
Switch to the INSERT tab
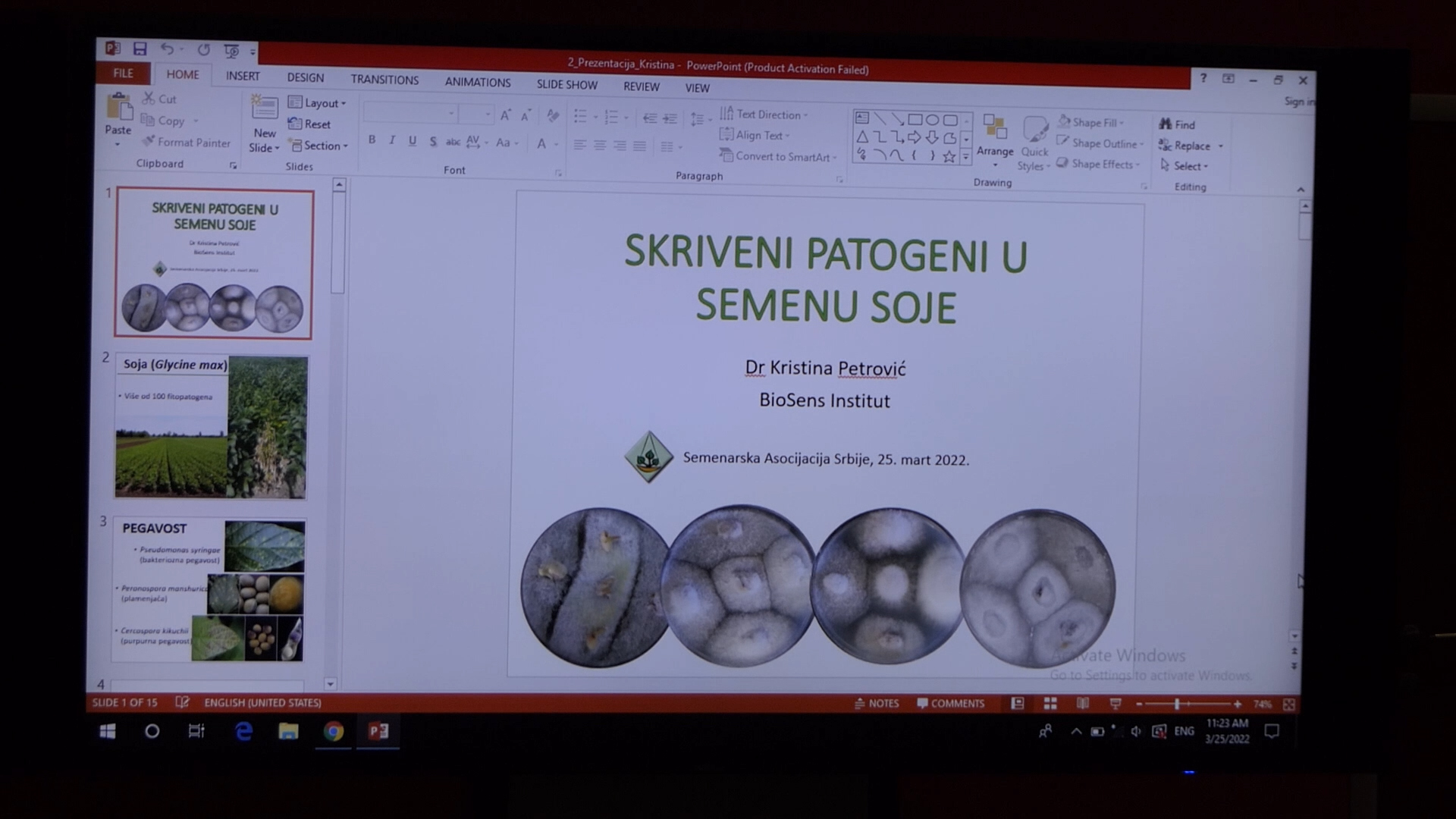point(243,76)
